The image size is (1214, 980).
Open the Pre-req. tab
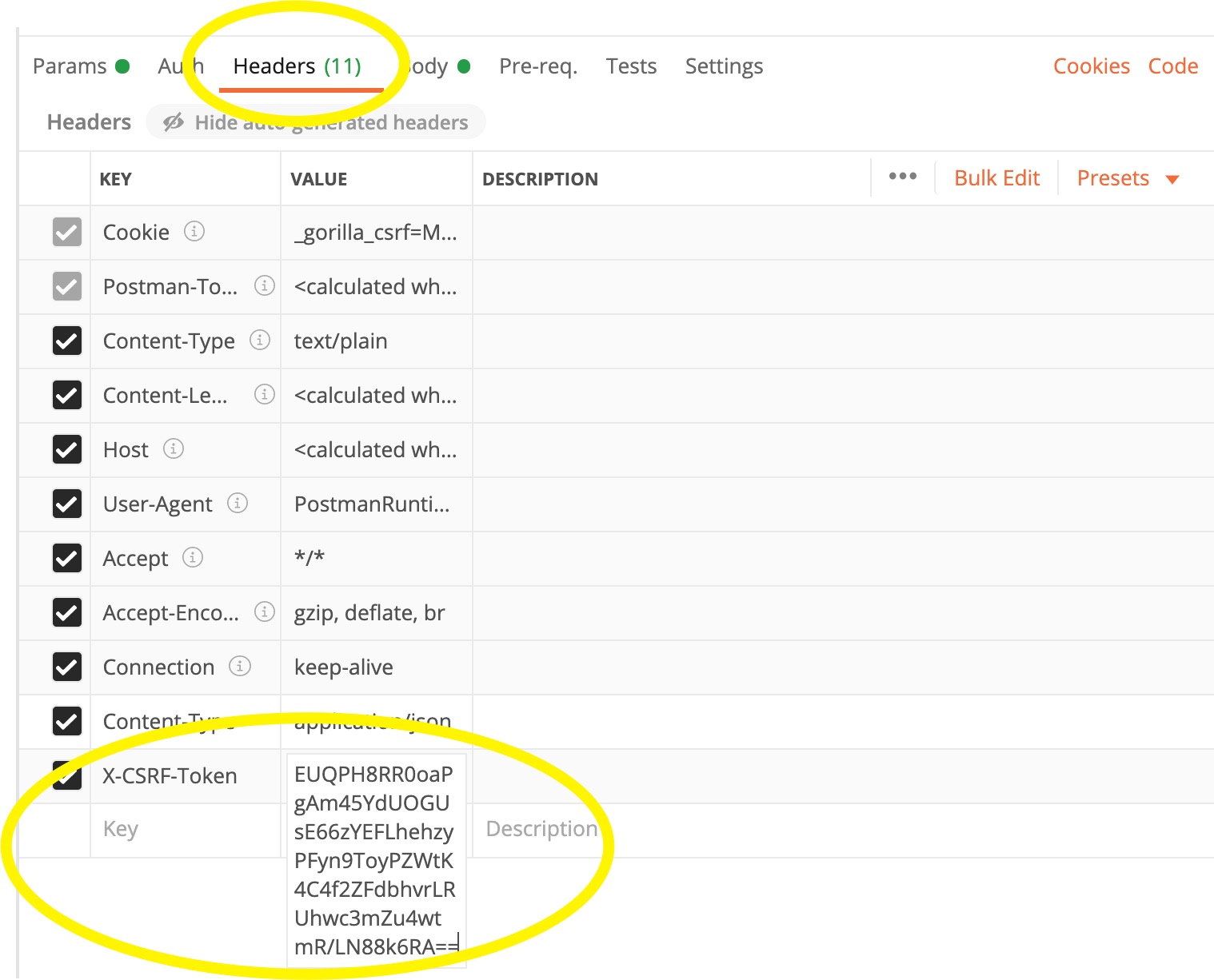coord(538,66)
